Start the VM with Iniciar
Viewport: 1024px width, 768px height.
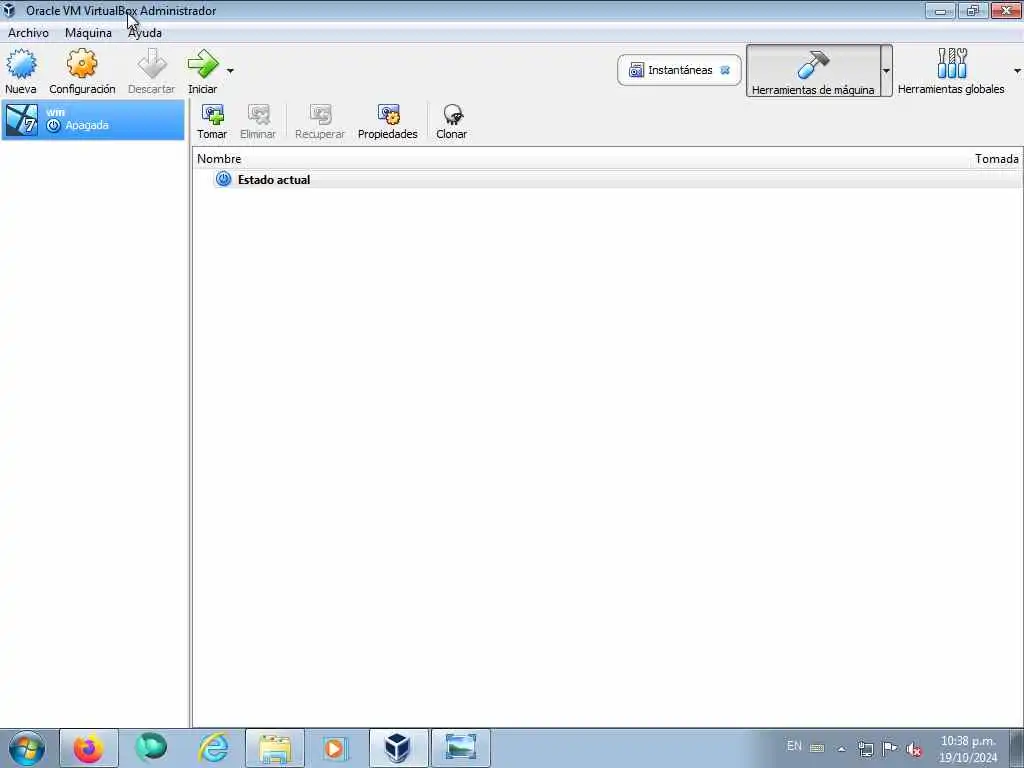[x=202, y=71]
